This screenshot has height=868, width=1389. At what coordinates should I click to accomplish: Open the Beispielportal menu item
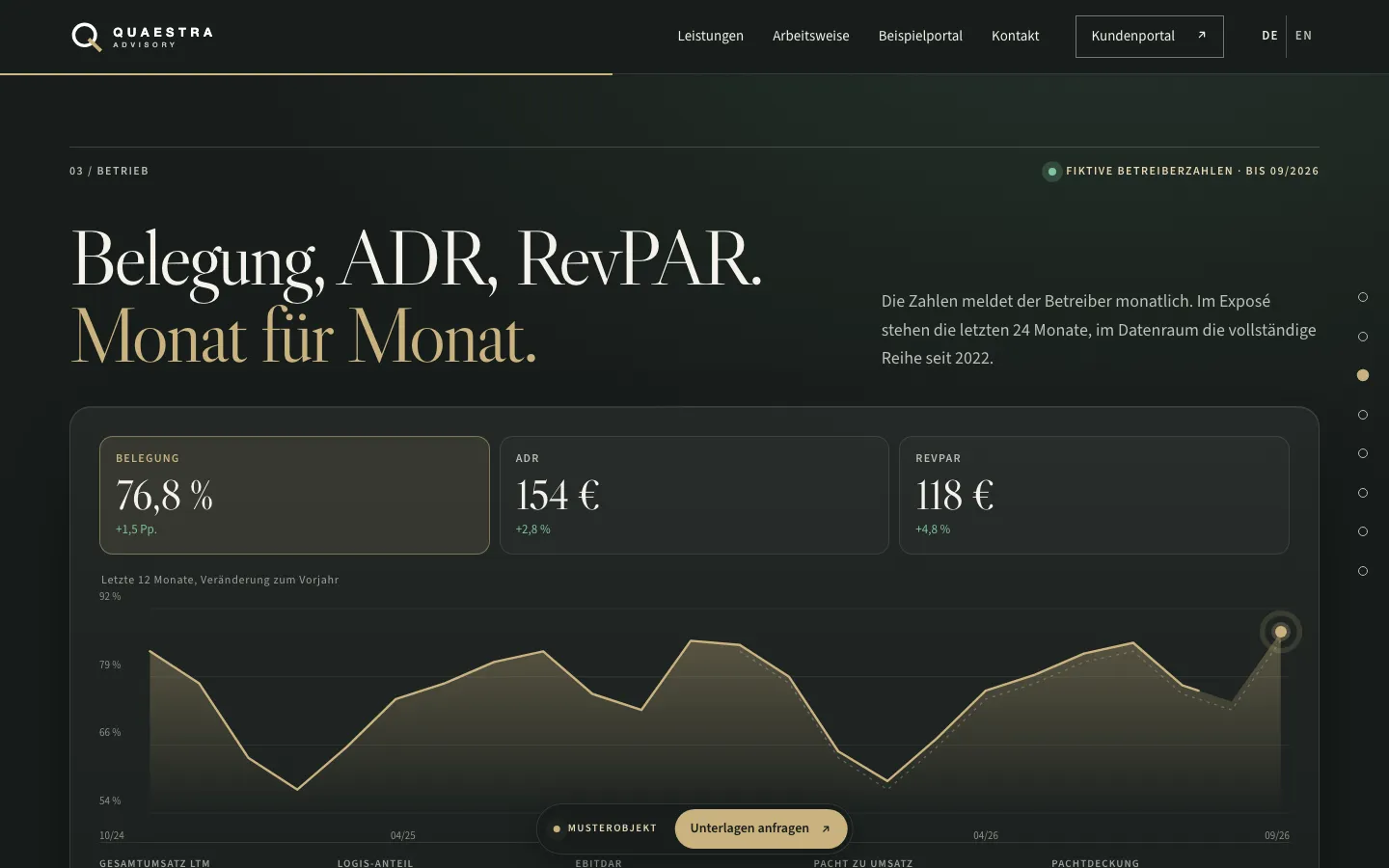(x=920, y=36)
